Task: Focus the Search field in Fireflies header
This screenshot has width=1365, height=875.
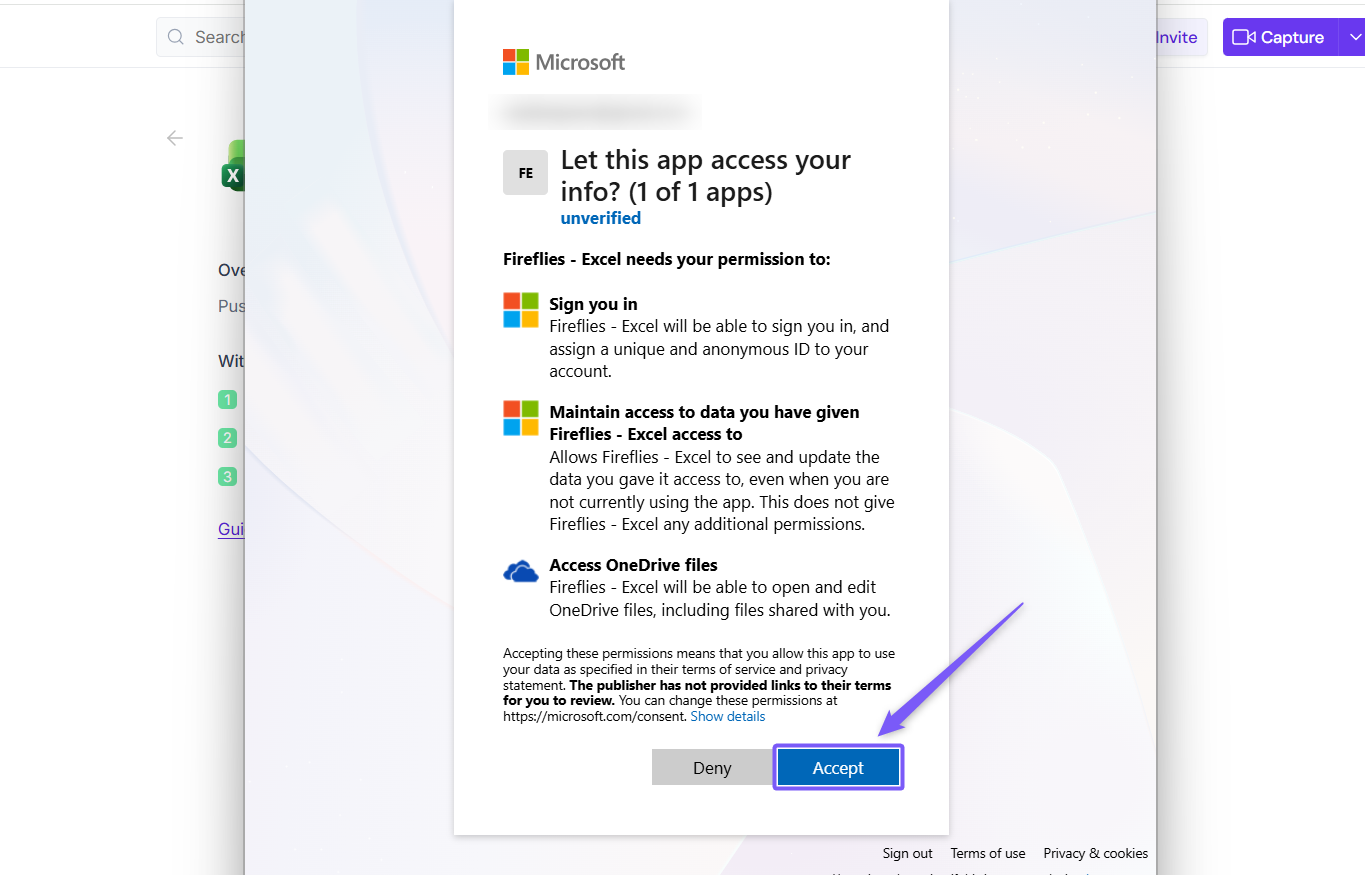Action: tap(201, 37)
